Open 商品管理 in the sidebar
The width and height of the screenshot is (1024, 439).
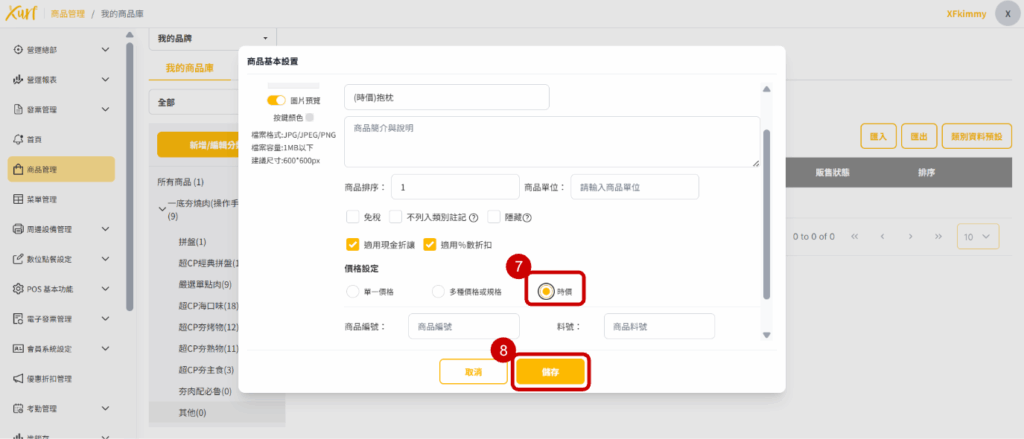[60, 169]
